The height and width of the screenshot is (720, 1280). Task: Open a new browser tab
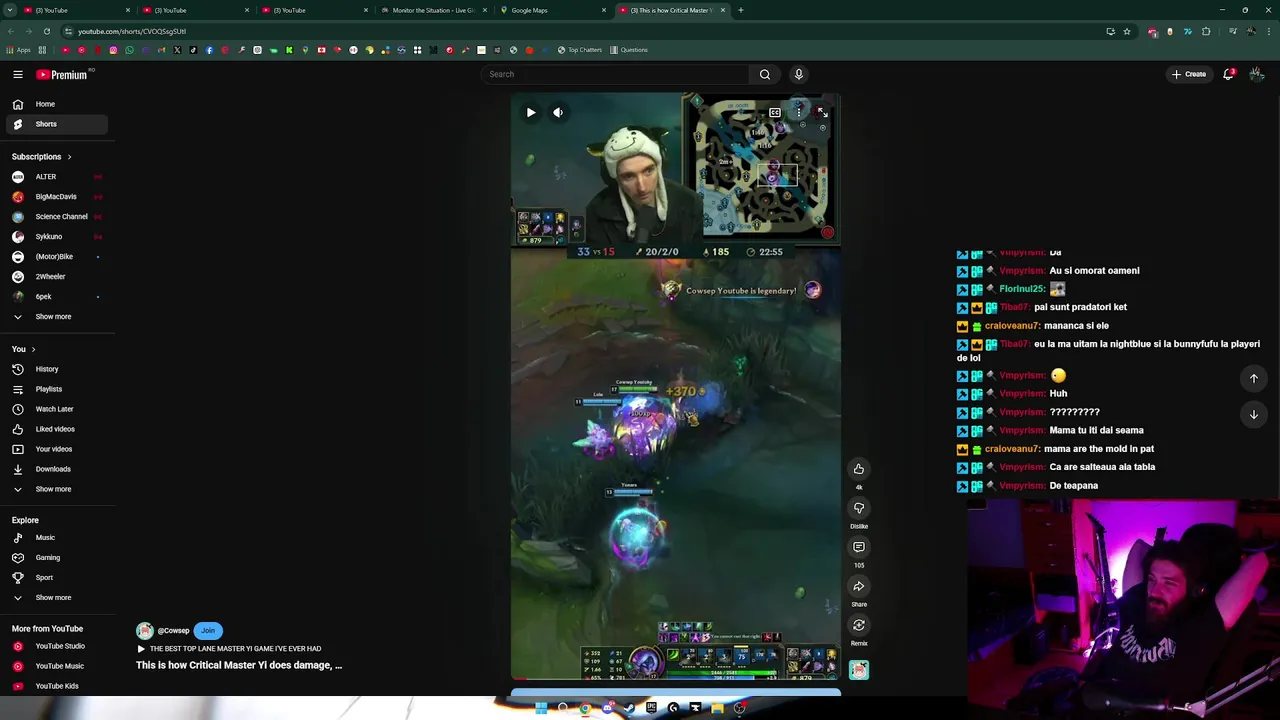[740, 10]
